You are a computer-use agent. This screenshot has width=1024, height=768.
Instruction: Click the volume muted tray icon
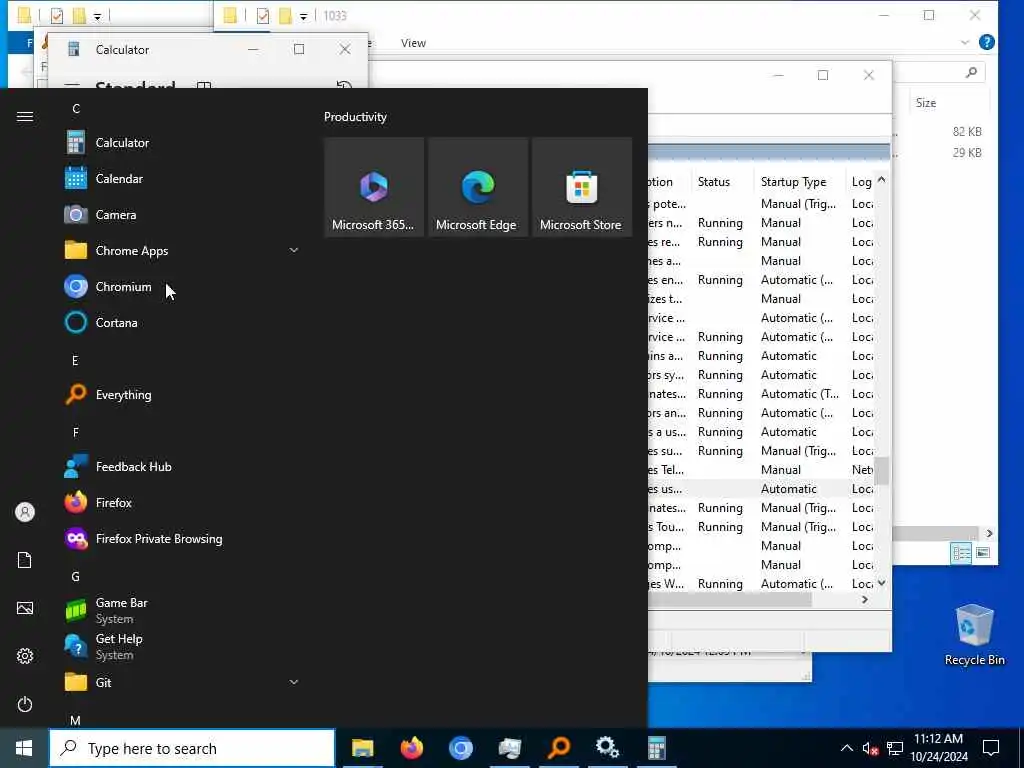(870, 749)
